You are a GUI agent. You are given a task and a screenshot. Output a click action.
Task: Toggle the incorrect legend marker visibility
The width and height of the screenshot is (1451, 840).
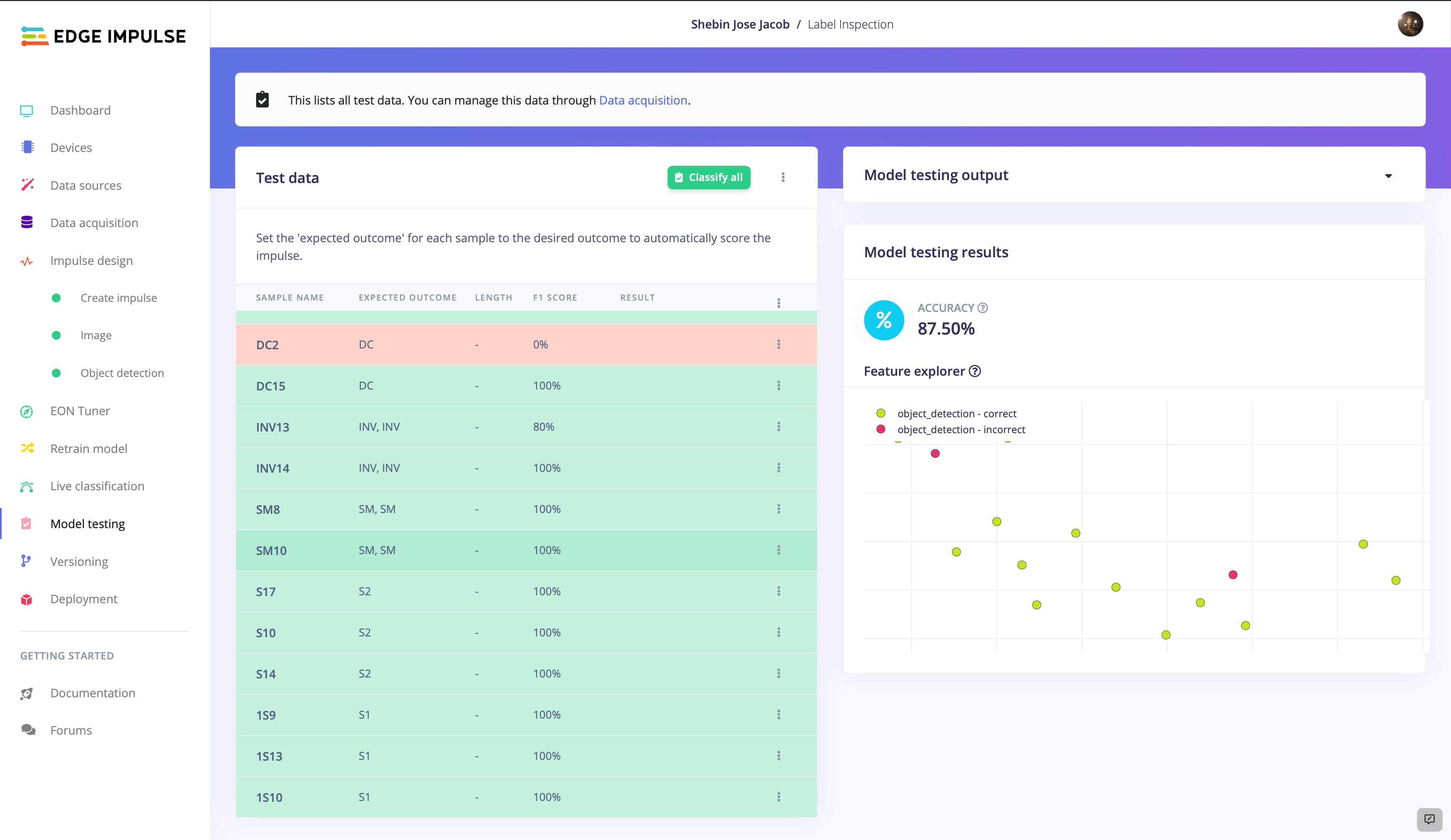(x=880, y=429)
